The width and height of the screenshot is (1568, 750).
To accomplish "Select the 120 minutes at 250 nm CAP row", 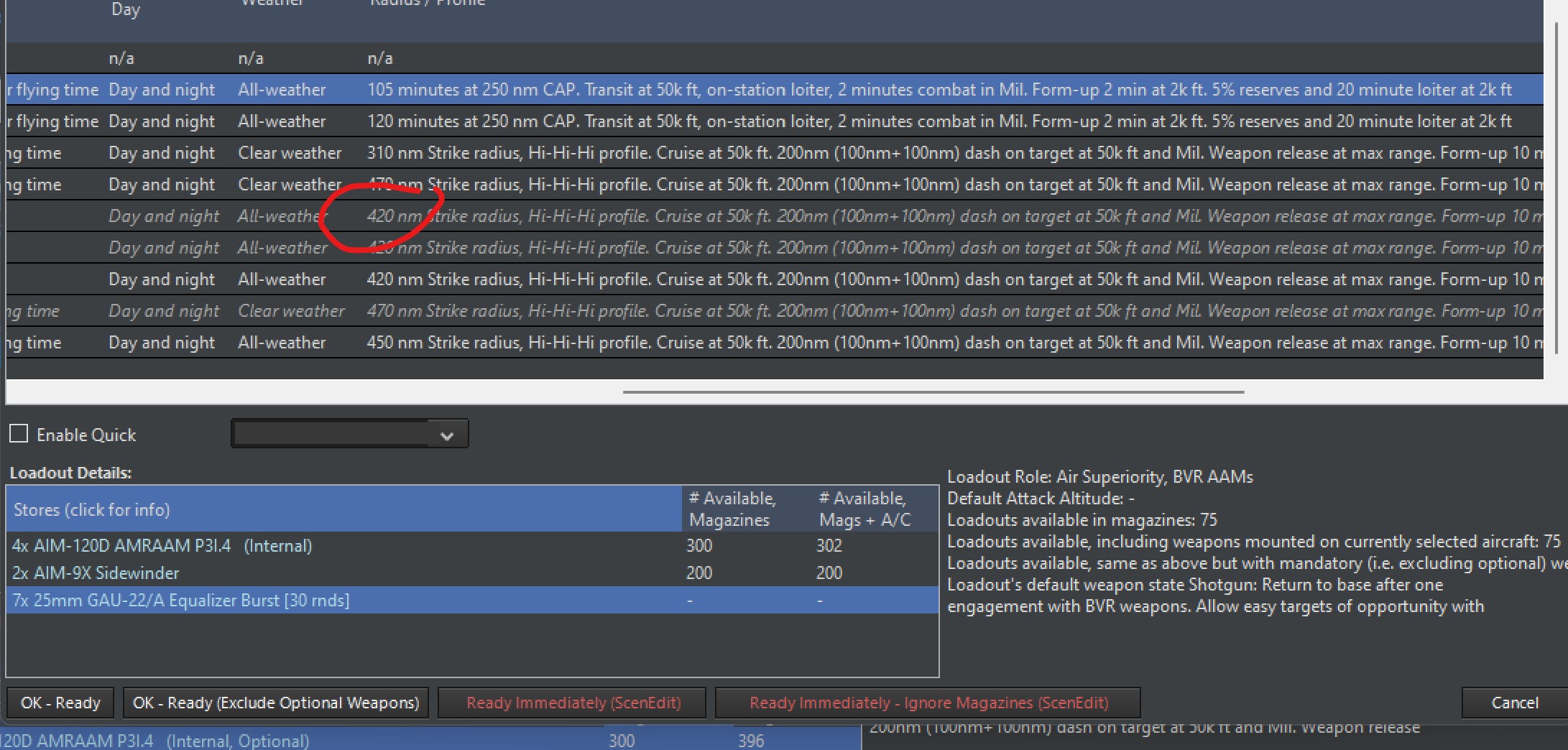I will [775, 121].
